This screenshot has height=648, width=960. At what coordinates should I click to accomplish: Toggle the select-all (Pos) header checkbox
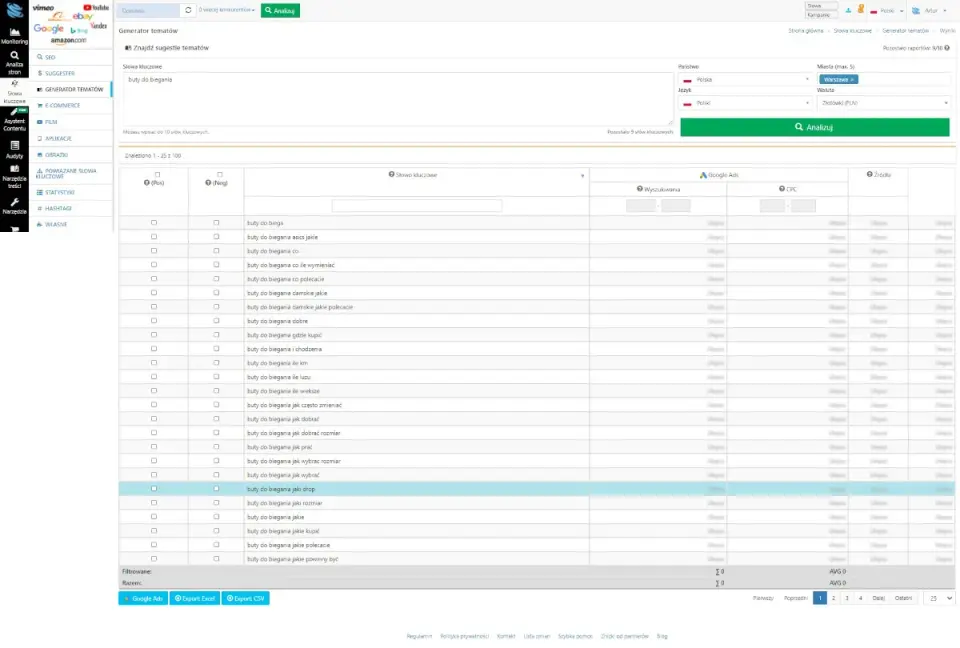[157, 175]
